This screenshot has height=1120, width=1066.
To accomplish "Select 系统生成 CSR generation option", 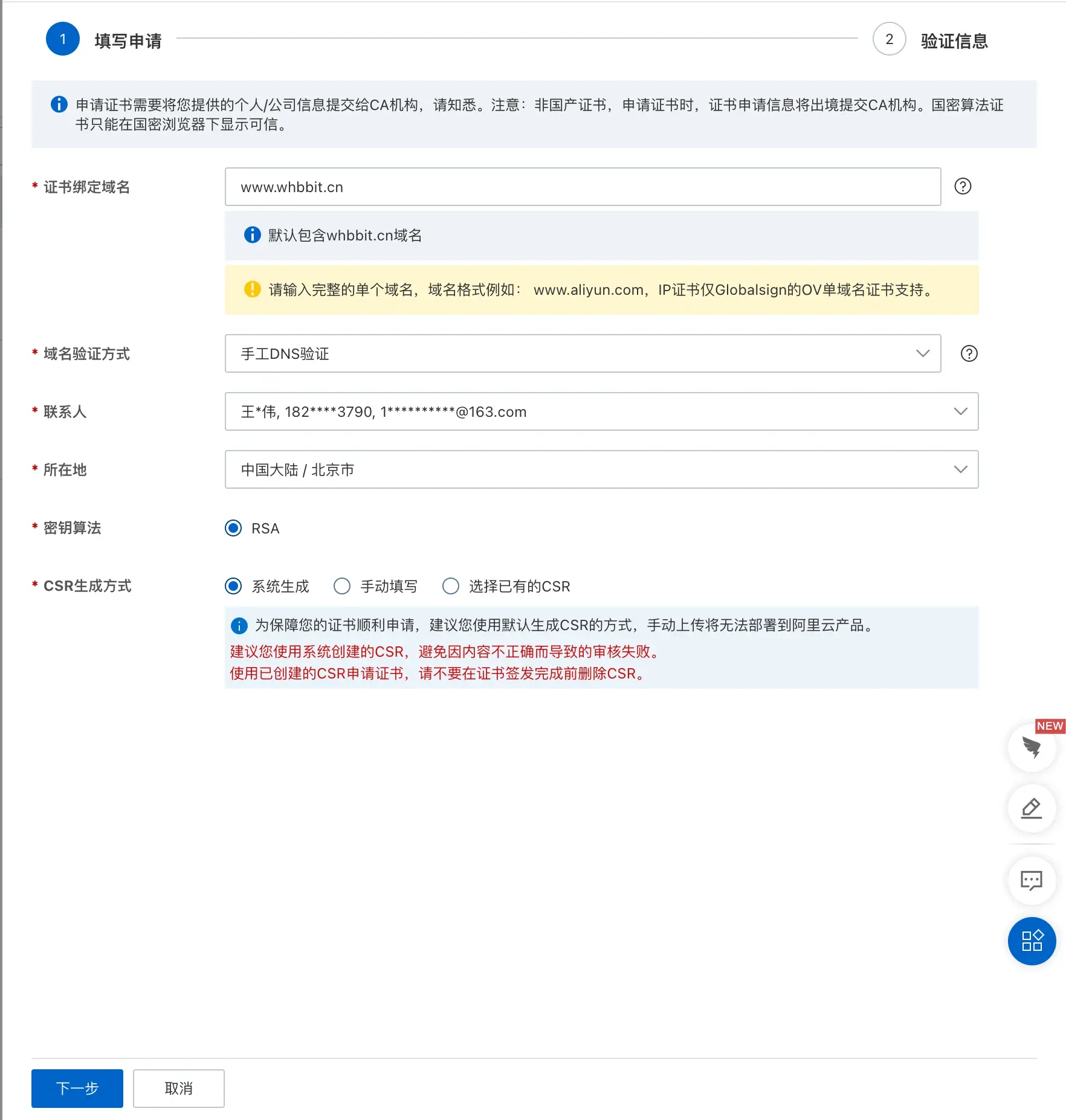I will coord(233,586).
